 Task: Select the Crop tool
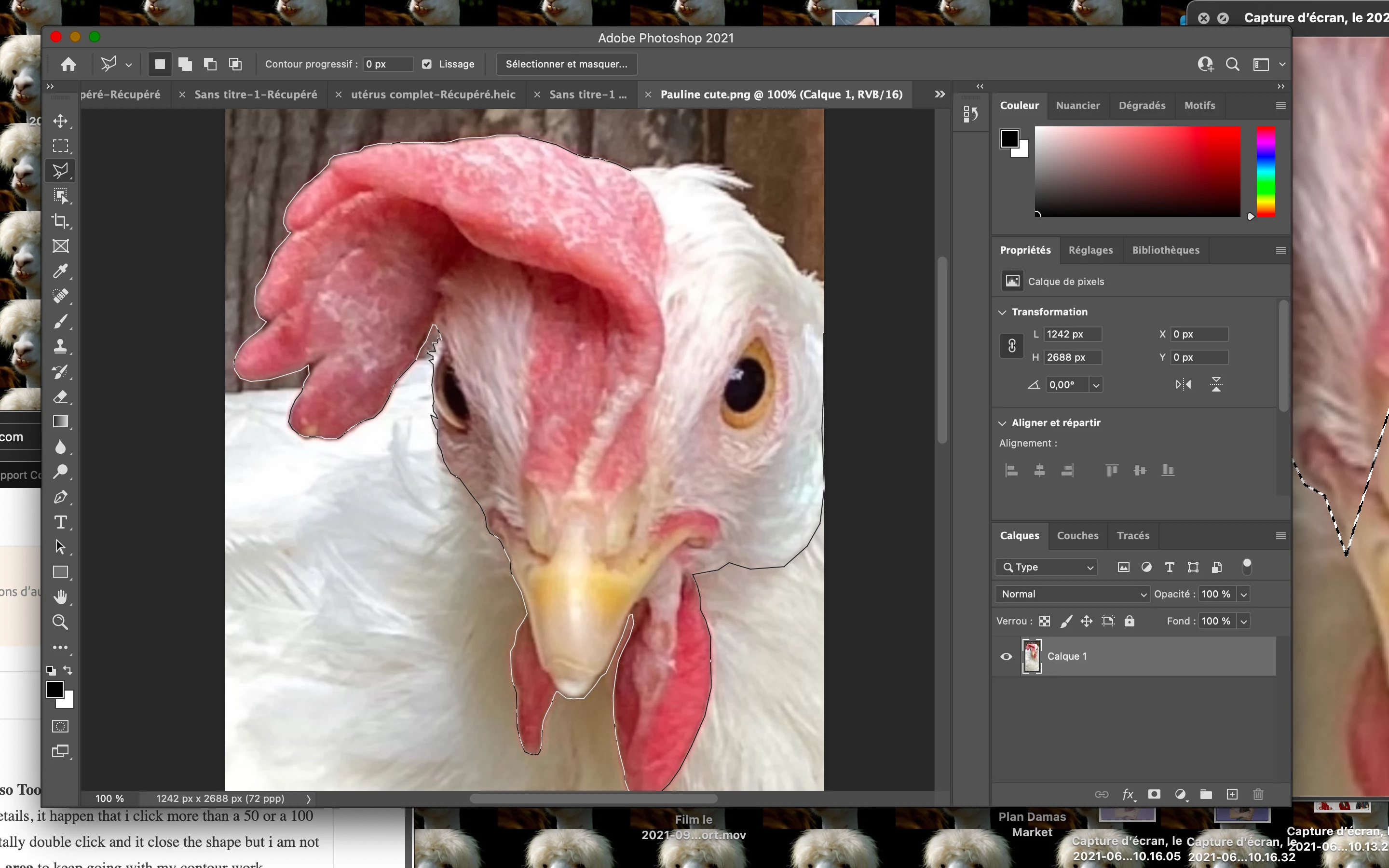tap(60, 221)
